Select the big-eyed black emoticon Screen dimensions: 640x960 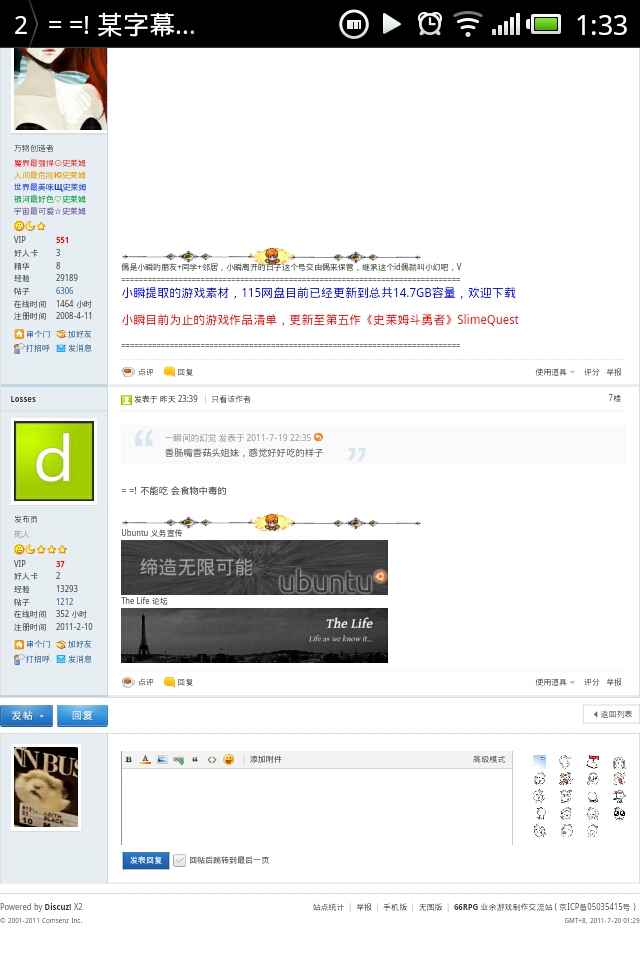tap(619, 814)
